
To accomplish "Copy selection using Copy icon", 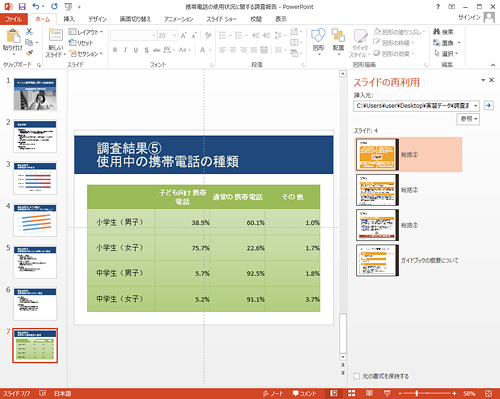I will [x=29, y=42].
